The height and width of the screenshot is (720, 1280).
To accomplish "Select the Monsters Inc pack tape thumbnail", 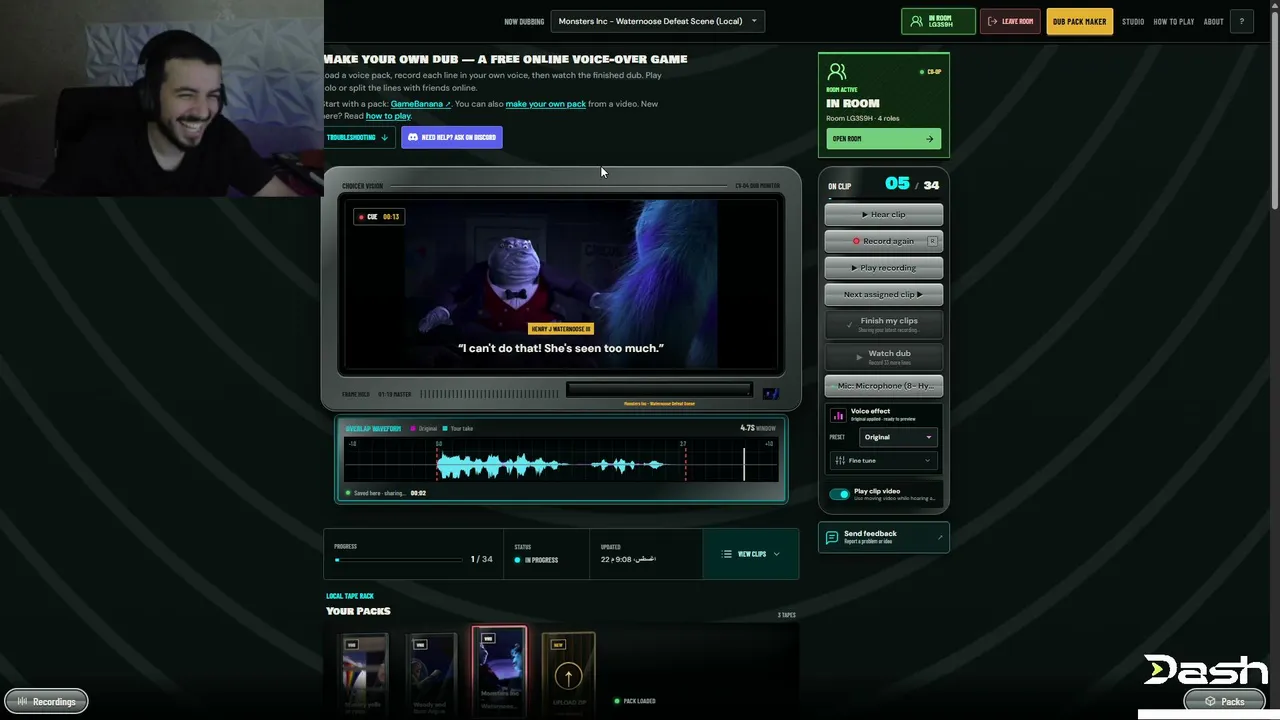I will pyautogui.click(x=499, y=670).
